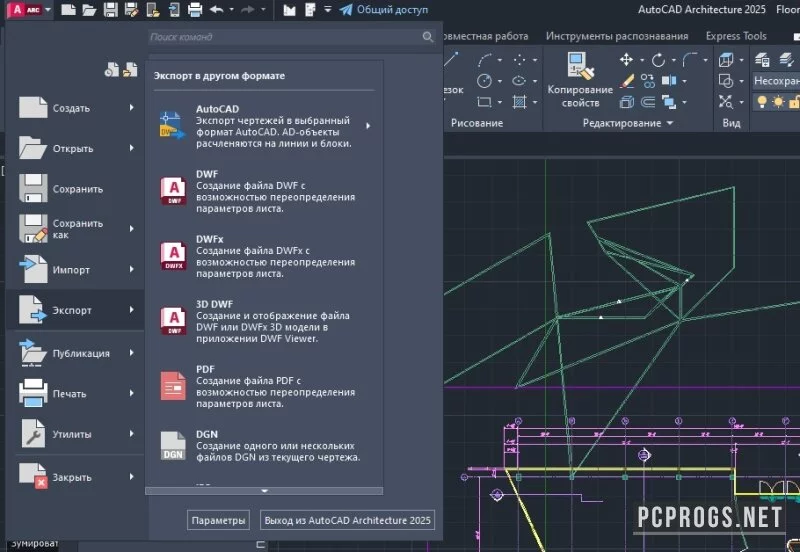Click the AutoCAD application menu button
The height and width of the screenshot is (552, 800).
(x=29, y=10)
